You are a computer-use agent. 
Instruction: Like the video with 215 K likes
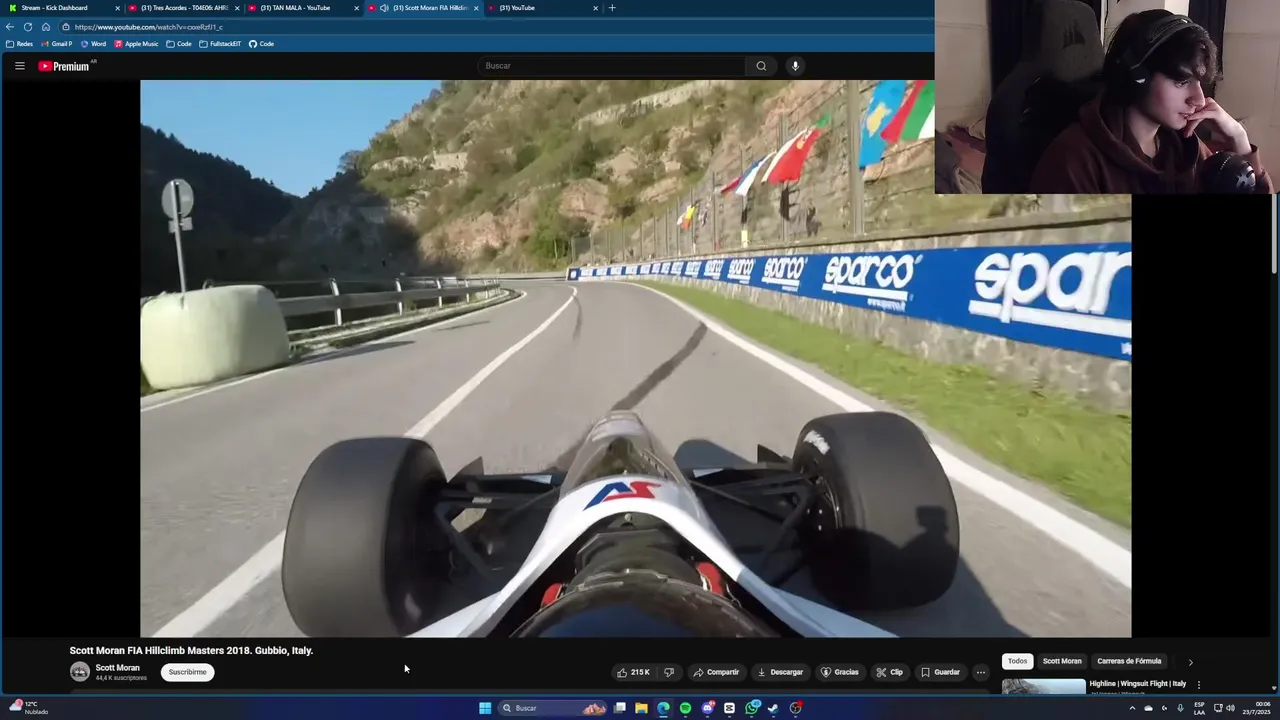(x=634, y=672)
